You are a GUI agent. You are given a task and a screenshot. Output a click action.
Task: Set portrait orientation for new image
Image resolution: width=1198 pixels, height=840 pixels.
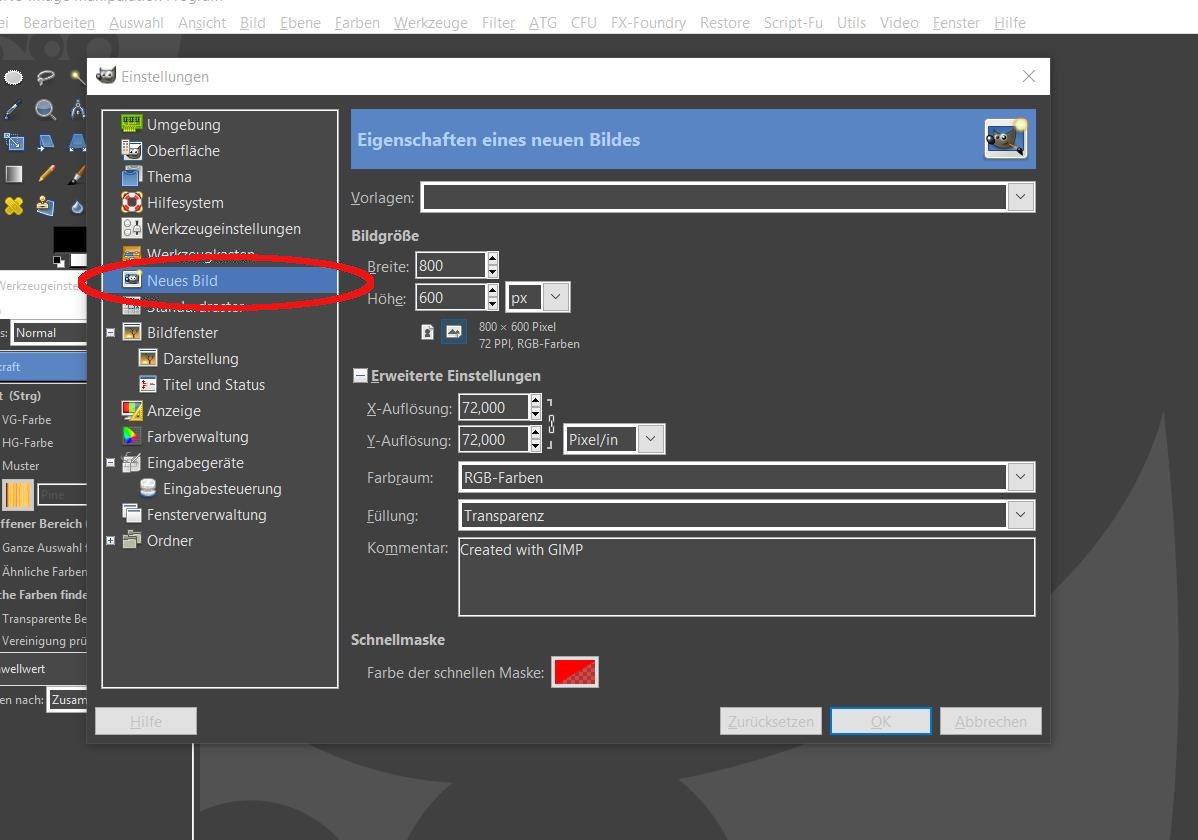click(x=428, y=331)
